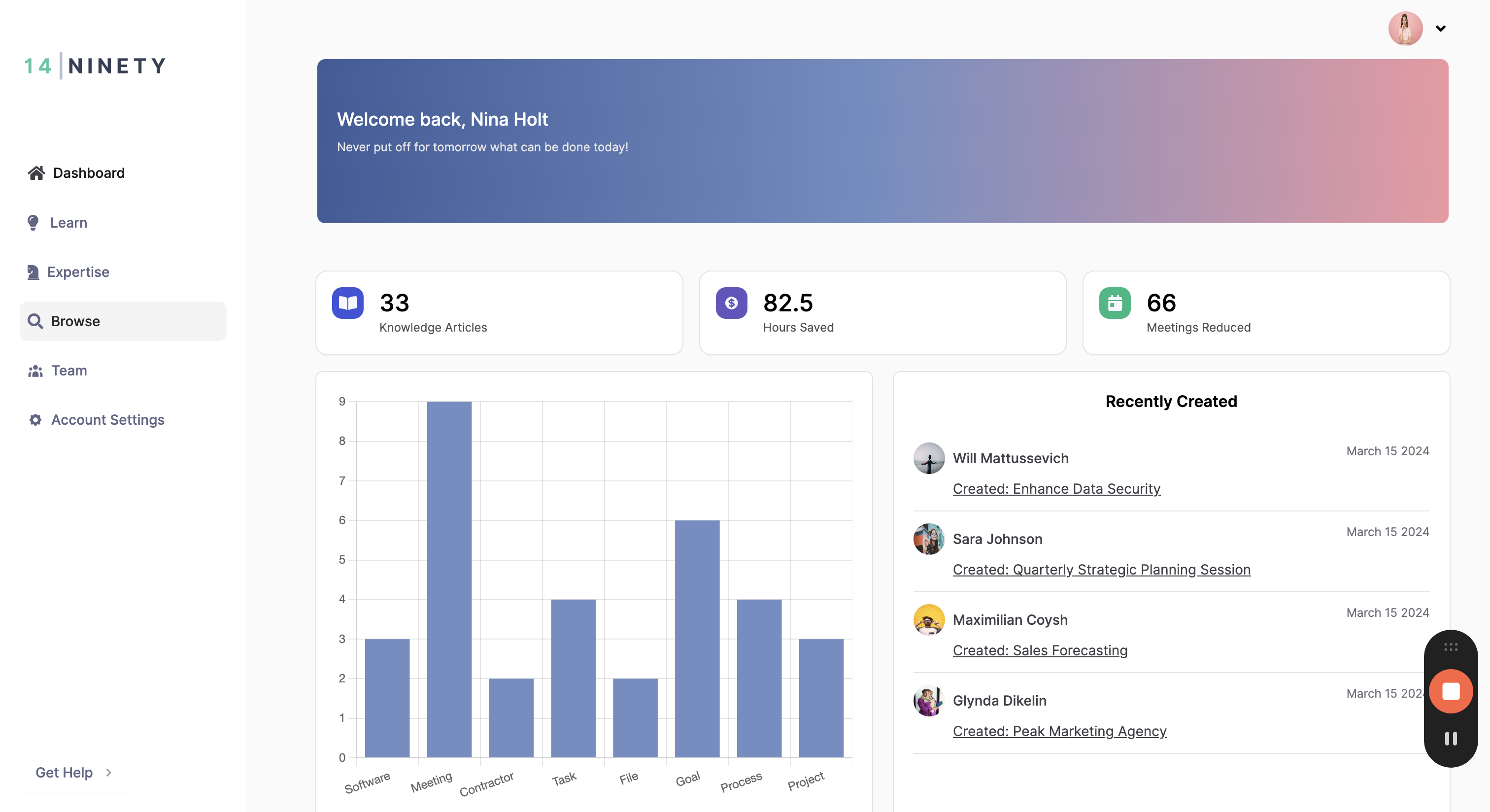Click the Browse magnifier icon
This screenshot has width=1490, height=812.
click(x=35, y=321)
